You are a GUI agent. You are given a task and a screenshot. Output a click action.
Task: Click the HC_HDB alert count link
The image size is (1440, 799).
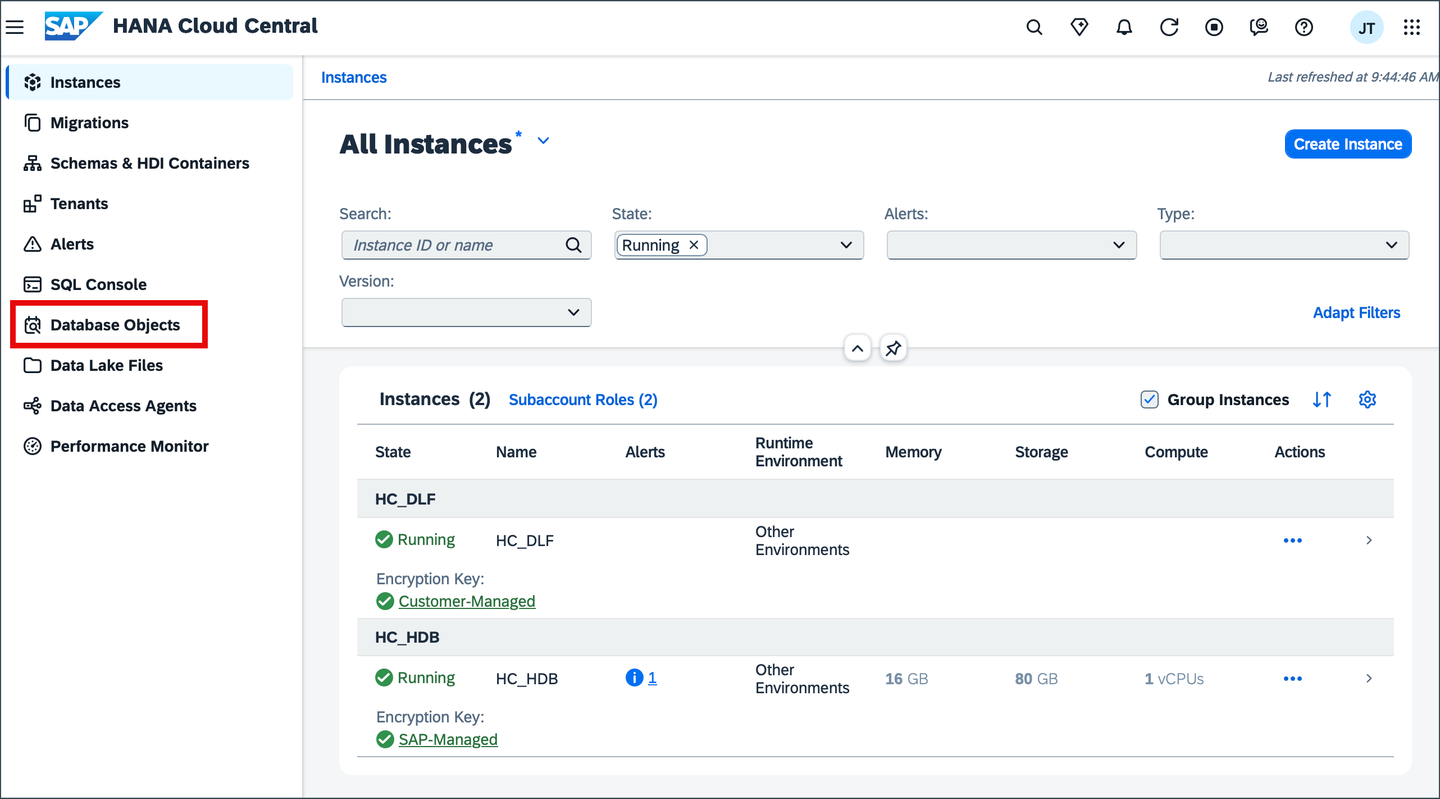tap(652, 678)
